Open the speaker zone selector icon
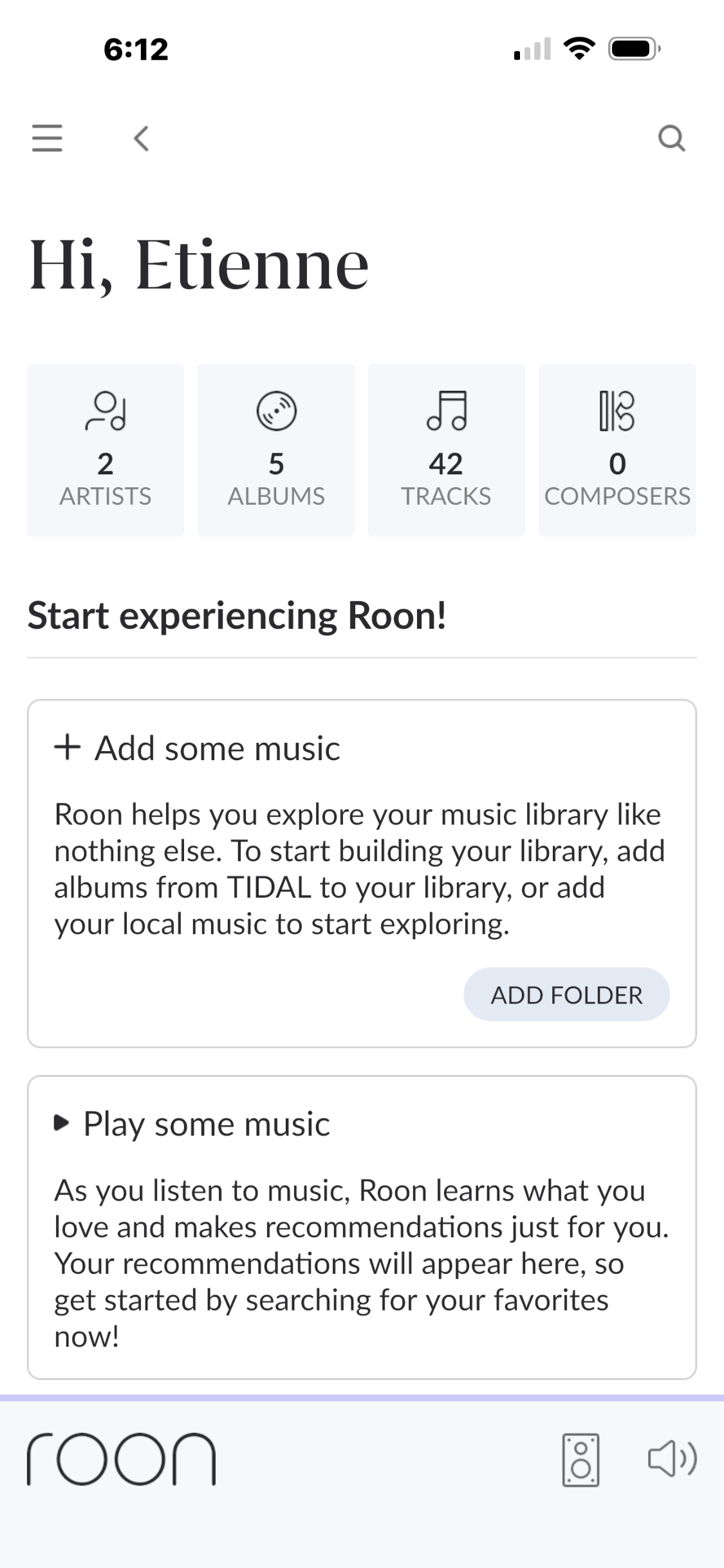Screen dimensions: 724x1568 click(580, 1459)
